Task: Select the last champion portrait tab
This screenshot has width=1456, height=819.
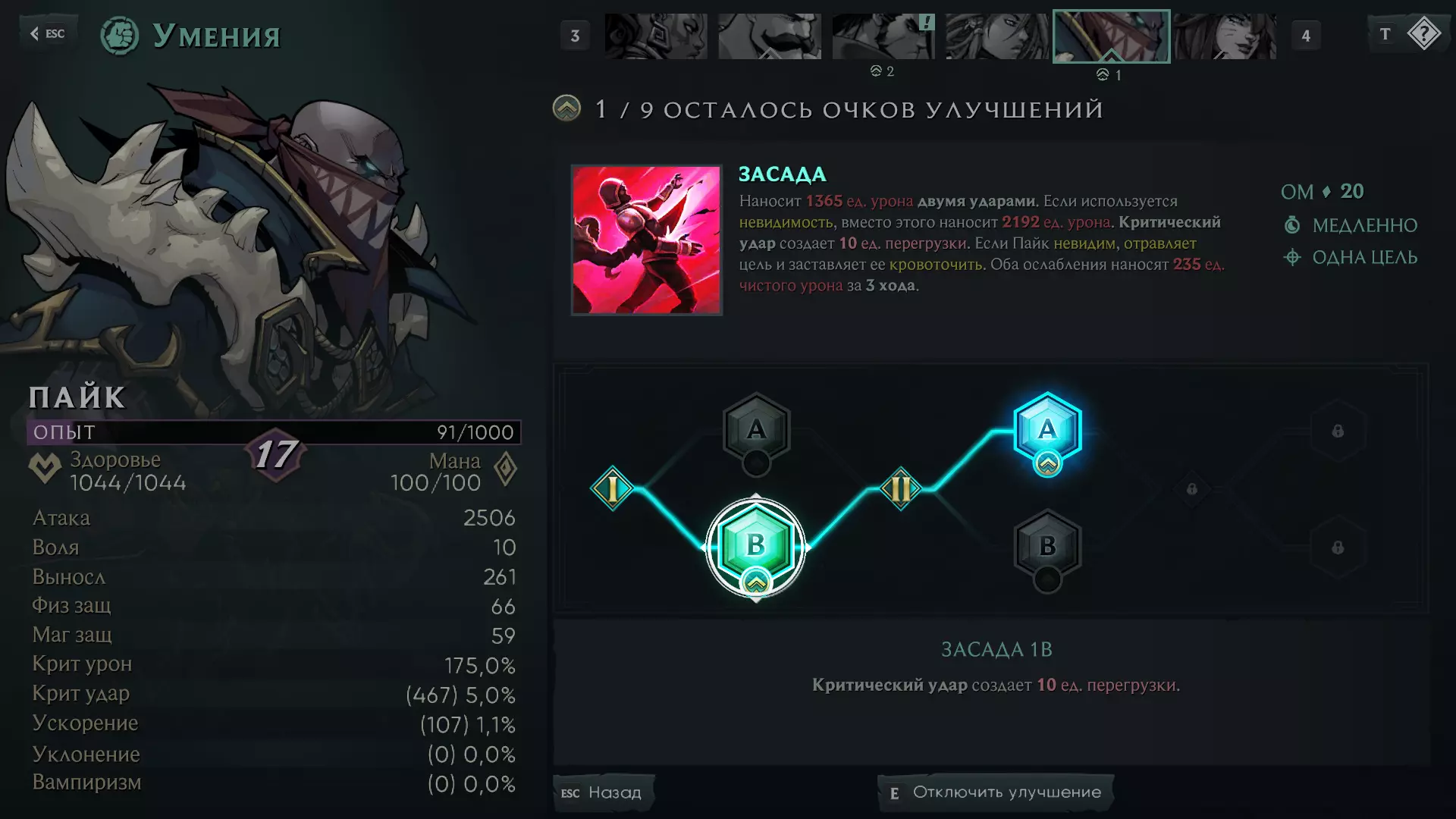Action: point(1225,36)
